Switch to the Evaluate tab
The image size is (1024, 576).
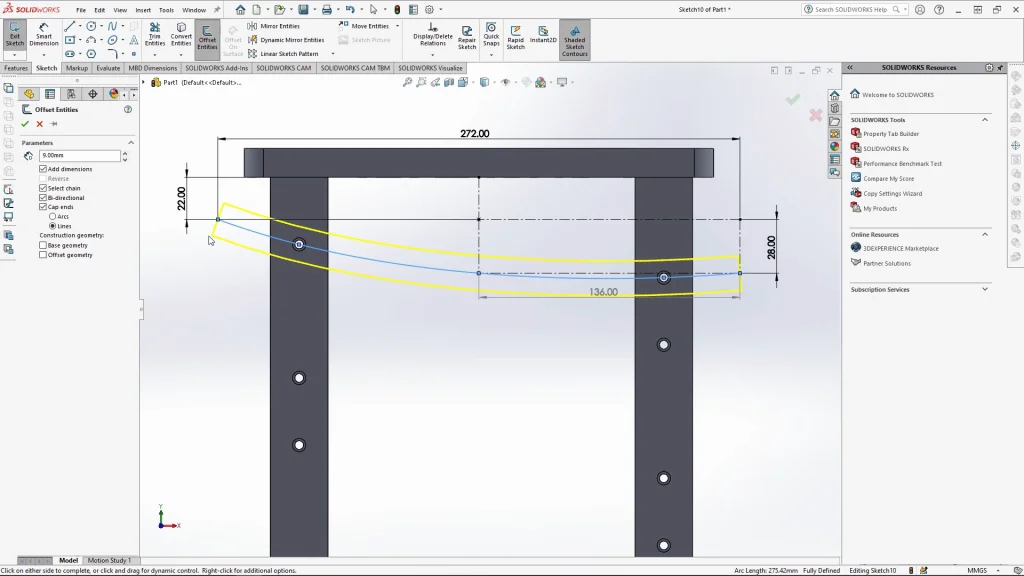(108, 68)
